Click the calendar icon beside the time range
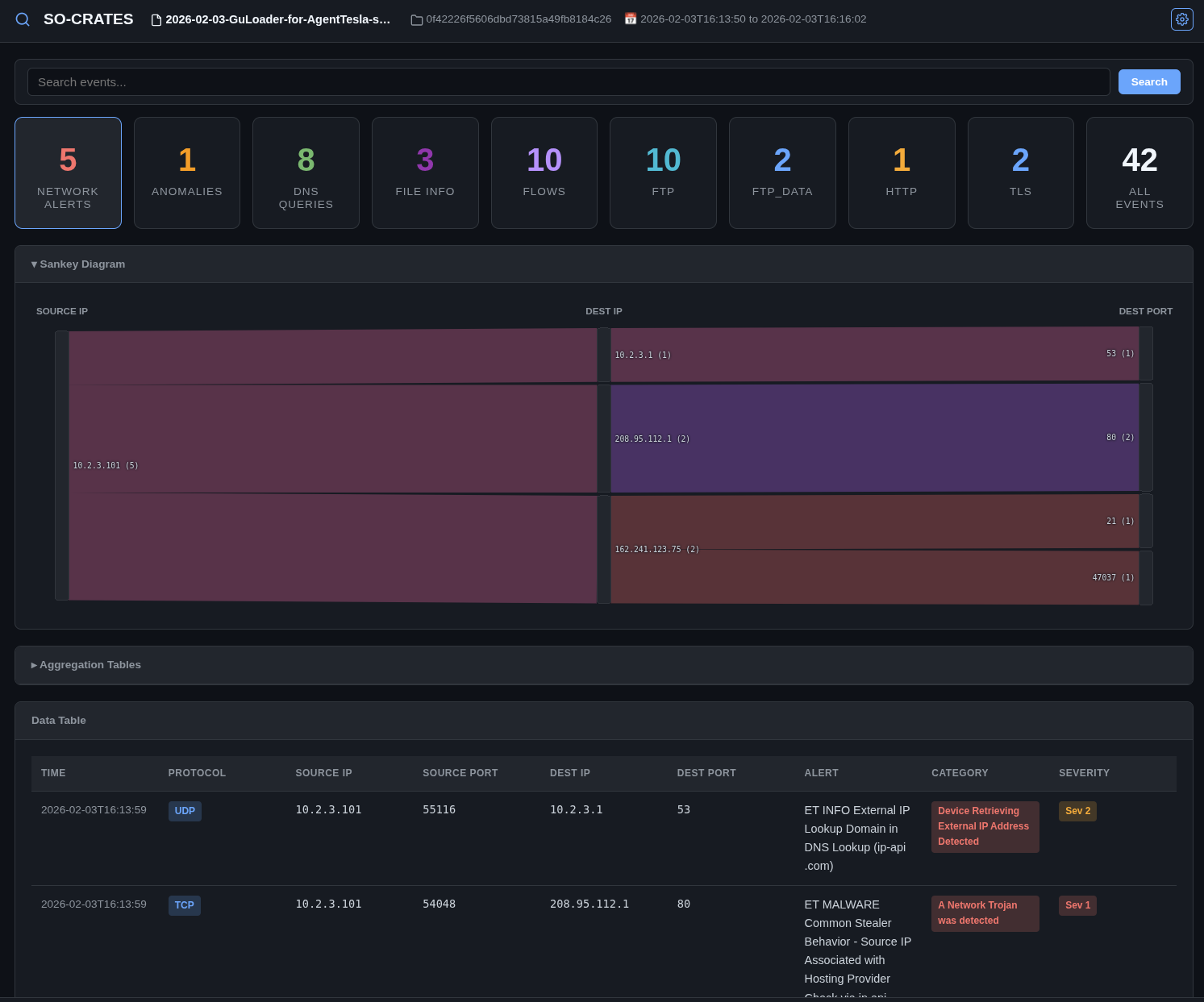Image resolution: width=1204 pixels, height=1002 pixels. tap(631, 19)
